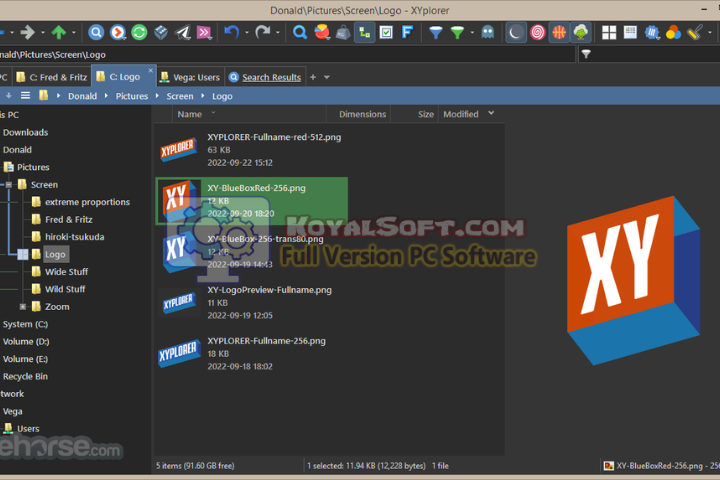
Task: Select the C: Logo tab
Action: pyautogui.click(x=124, y=77)
